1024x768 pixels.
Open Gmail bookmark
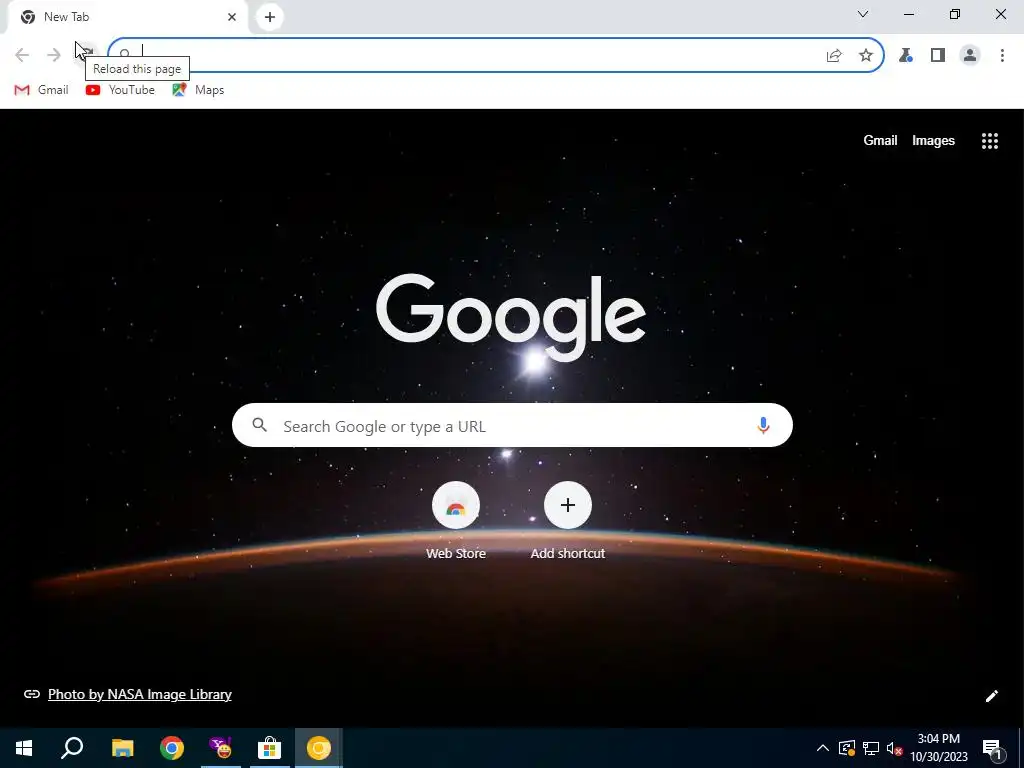point(41,90)
